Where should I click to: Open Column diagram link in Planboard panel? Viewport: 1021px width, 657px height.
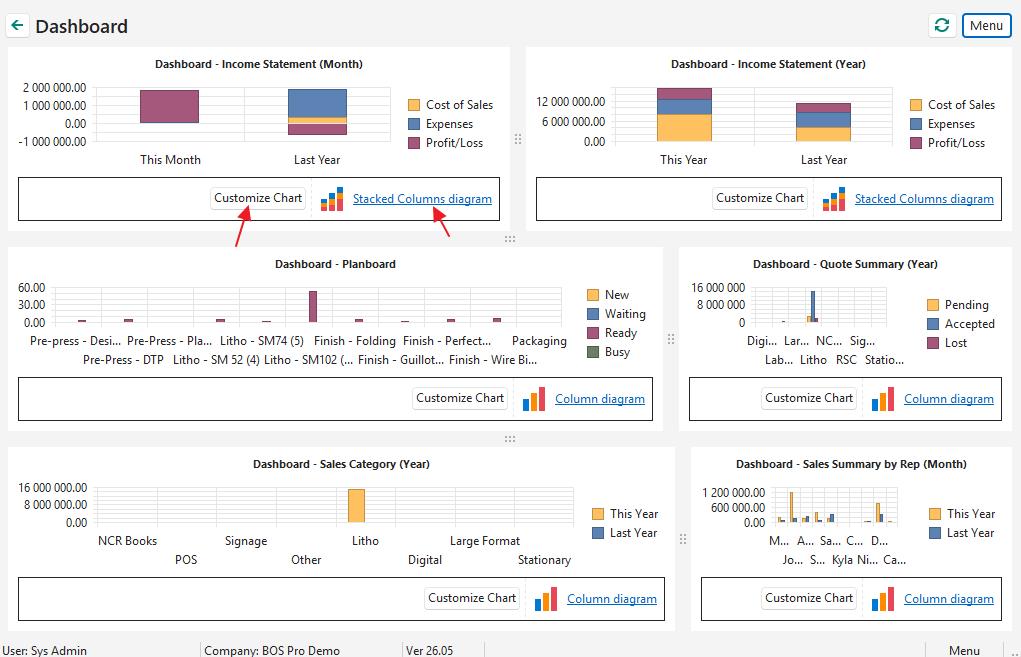pos(600,399)
